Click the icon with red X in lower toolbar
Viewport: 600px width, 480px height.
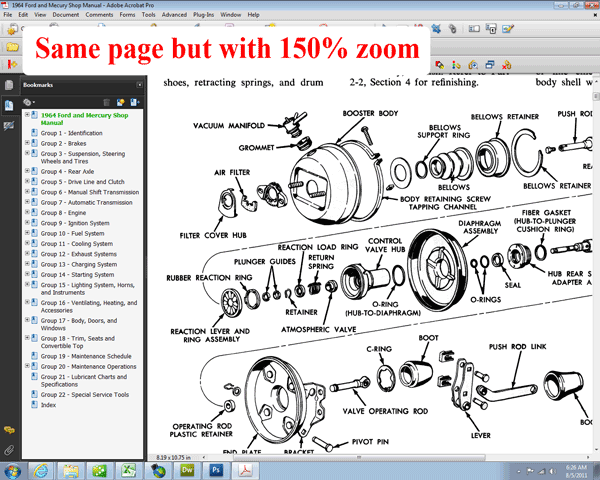pos(506,65)
